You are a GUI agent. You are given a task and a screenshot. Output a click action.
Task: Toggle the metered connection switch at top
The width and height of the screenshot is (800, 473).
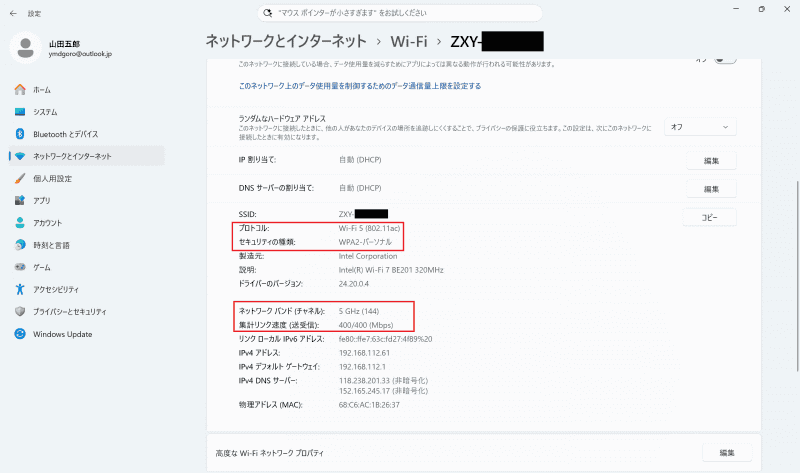point(725,60)
